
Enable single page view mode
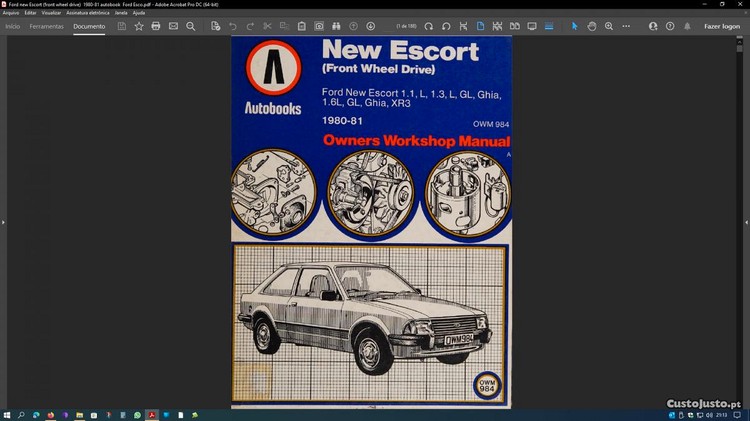pyautogui.click(x=480, y=26)
